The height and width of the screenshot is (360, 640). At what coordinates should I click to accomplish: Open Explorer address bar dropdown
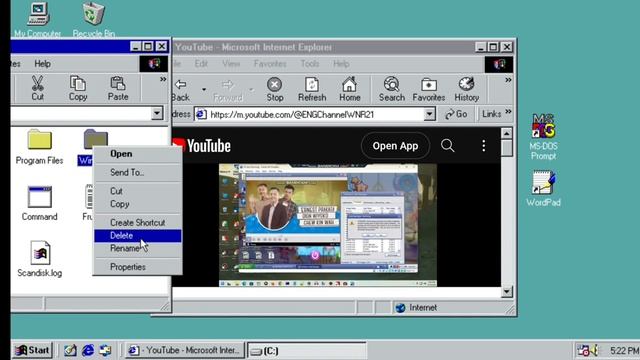pos(157,113)
